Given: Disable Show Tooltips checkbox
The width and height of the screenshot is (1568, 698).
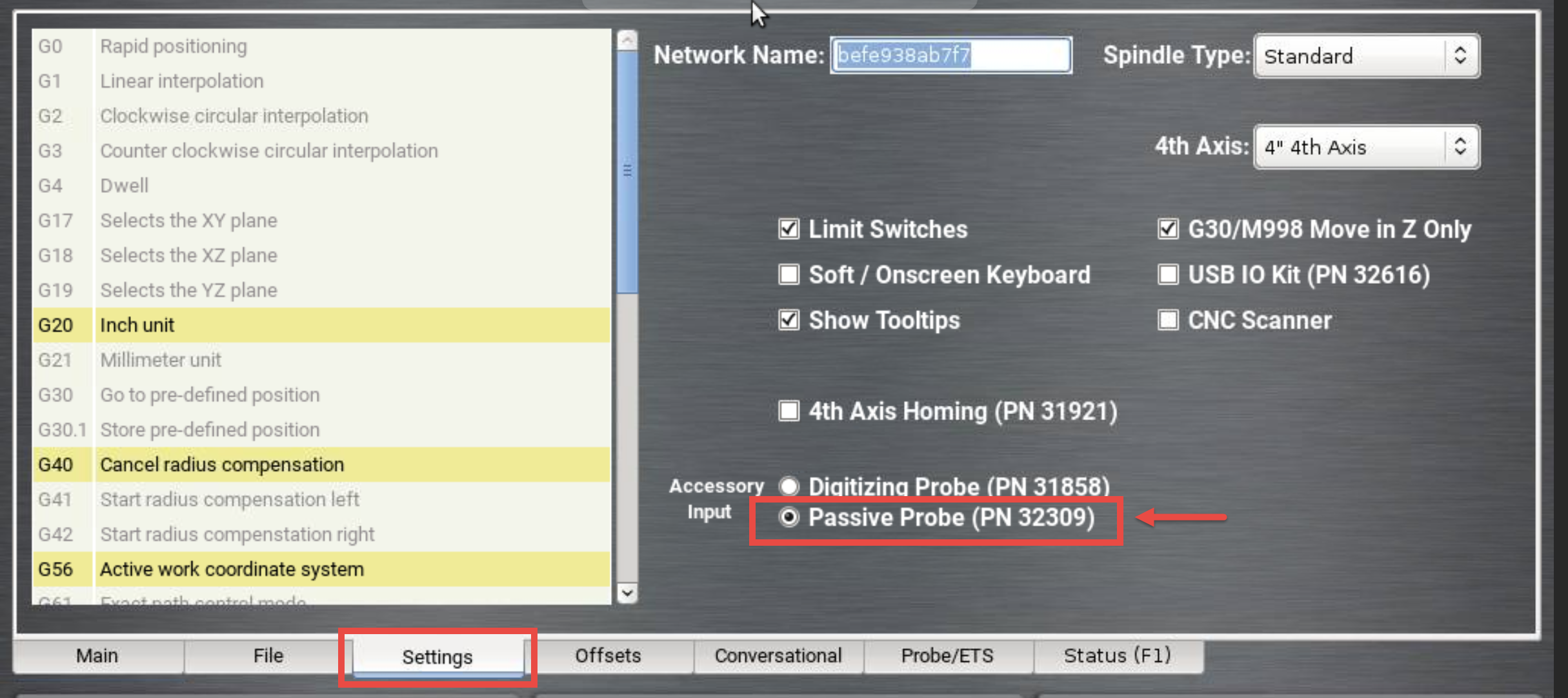Looking at the screenshot, I should point(789,320).
